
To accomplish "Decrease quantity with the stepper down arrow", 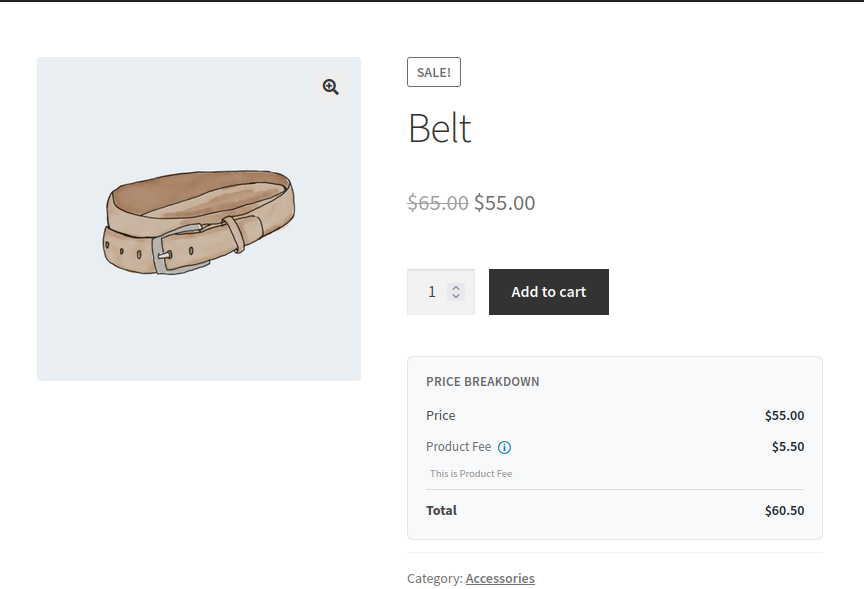I will (x=456, y=296).
